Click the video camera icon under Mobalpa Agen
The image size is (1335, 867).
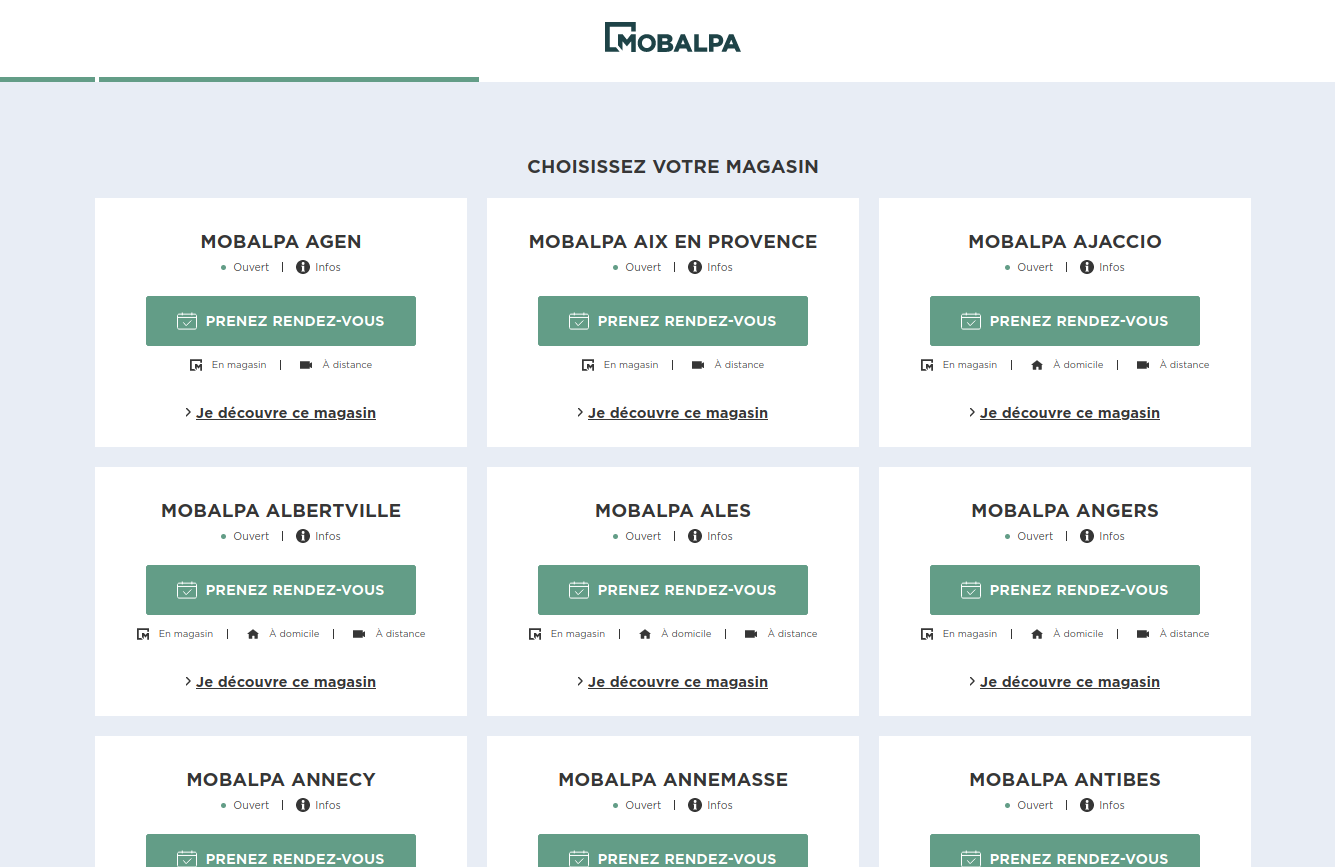tap(306, 365)
